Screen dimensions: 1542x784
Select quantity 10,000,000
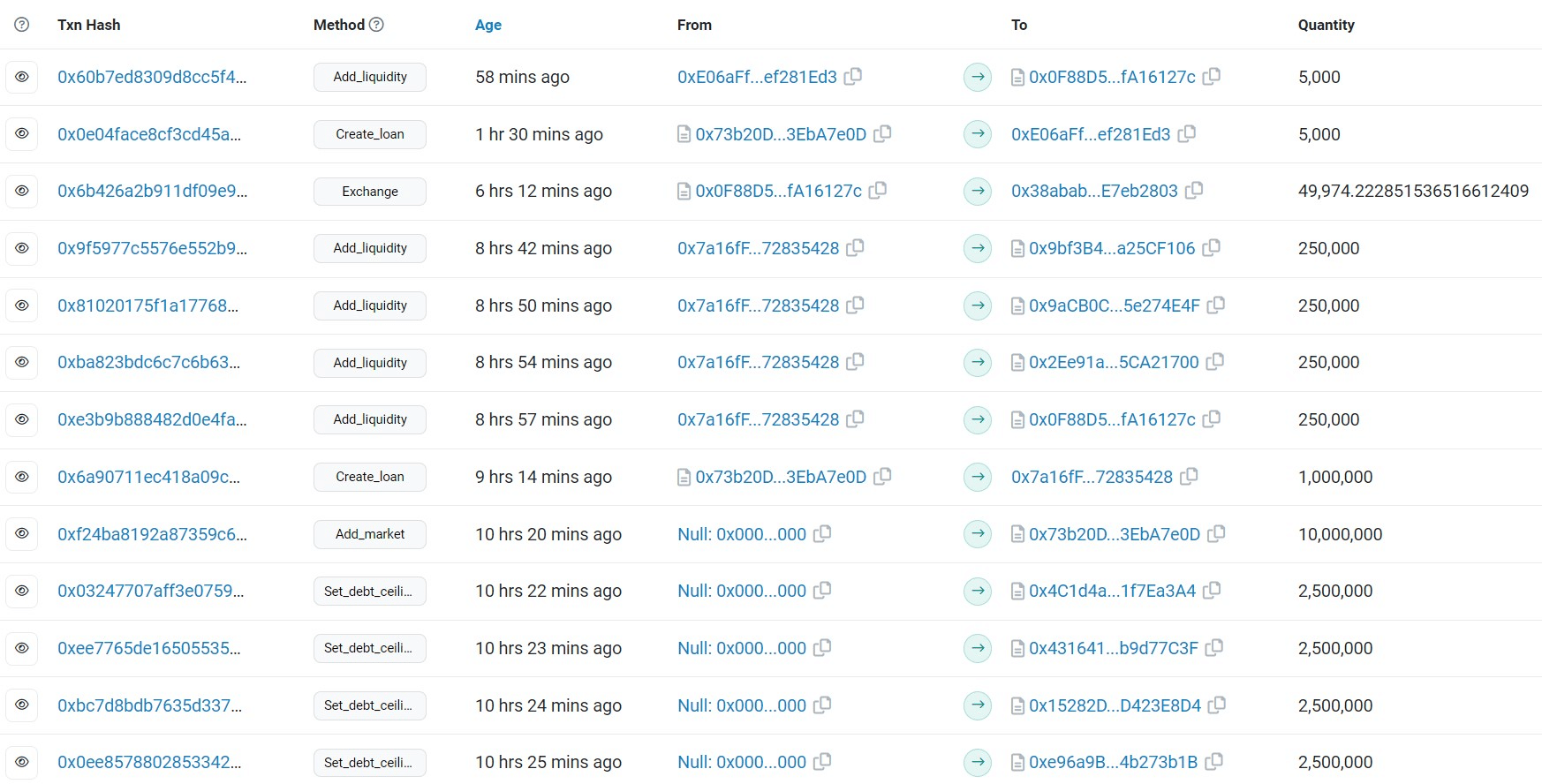[x=1340, y=534]
